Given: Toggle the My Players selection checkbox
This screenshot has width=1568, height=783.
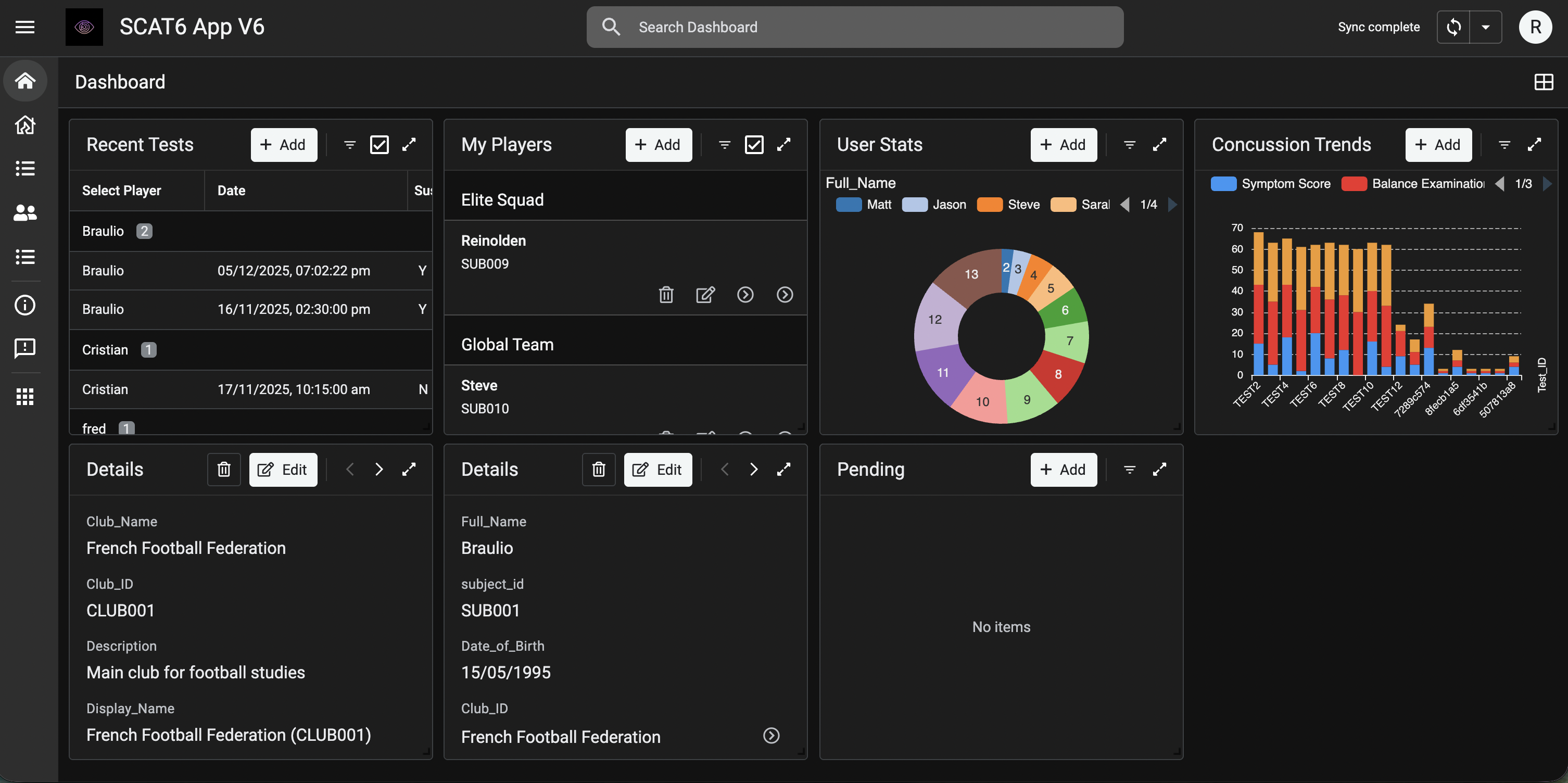Looking at the screenshot, I should click(x=754, y=144).
